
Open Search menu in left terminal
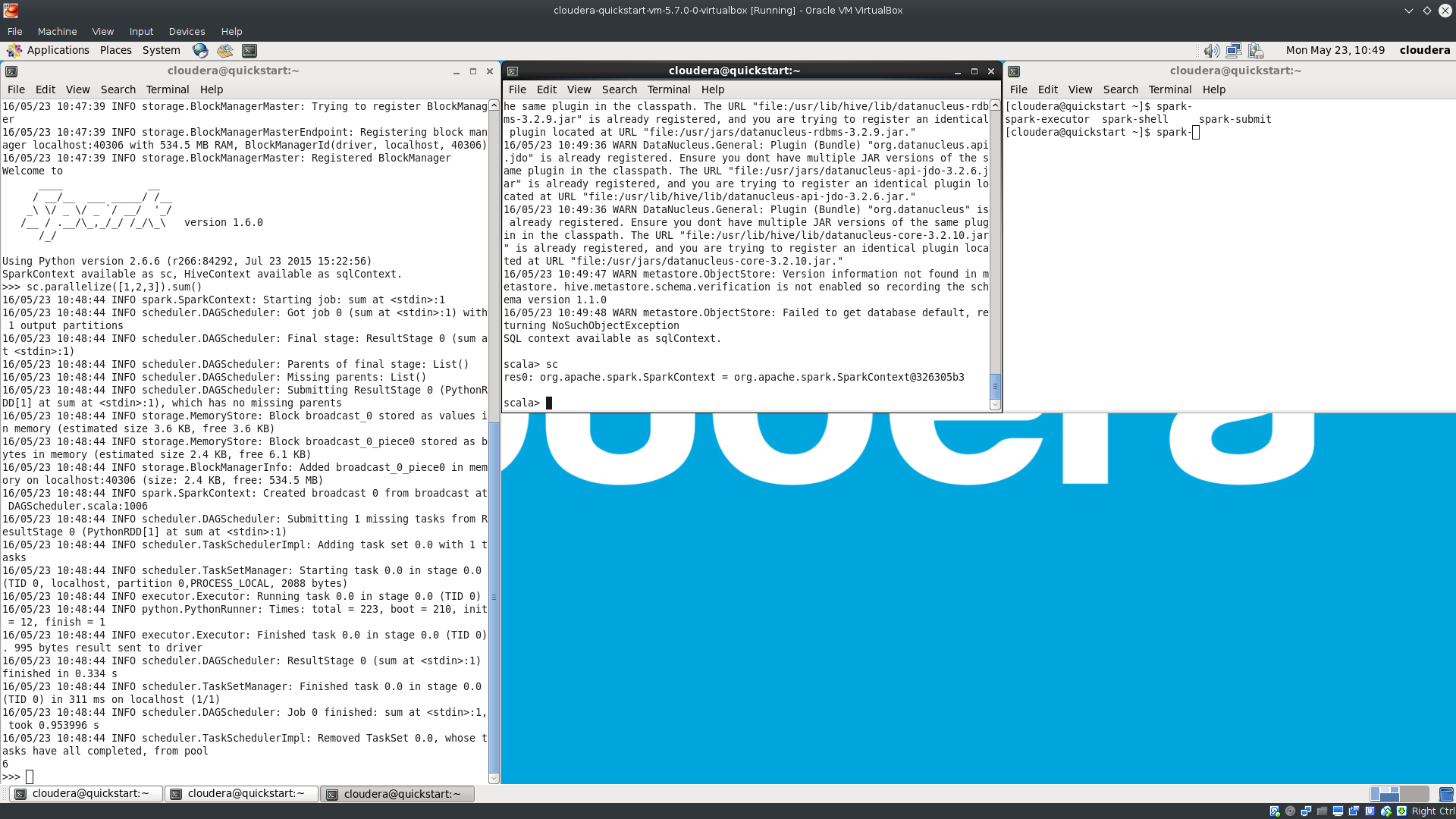pyautogui.click(x=118, y=89)
